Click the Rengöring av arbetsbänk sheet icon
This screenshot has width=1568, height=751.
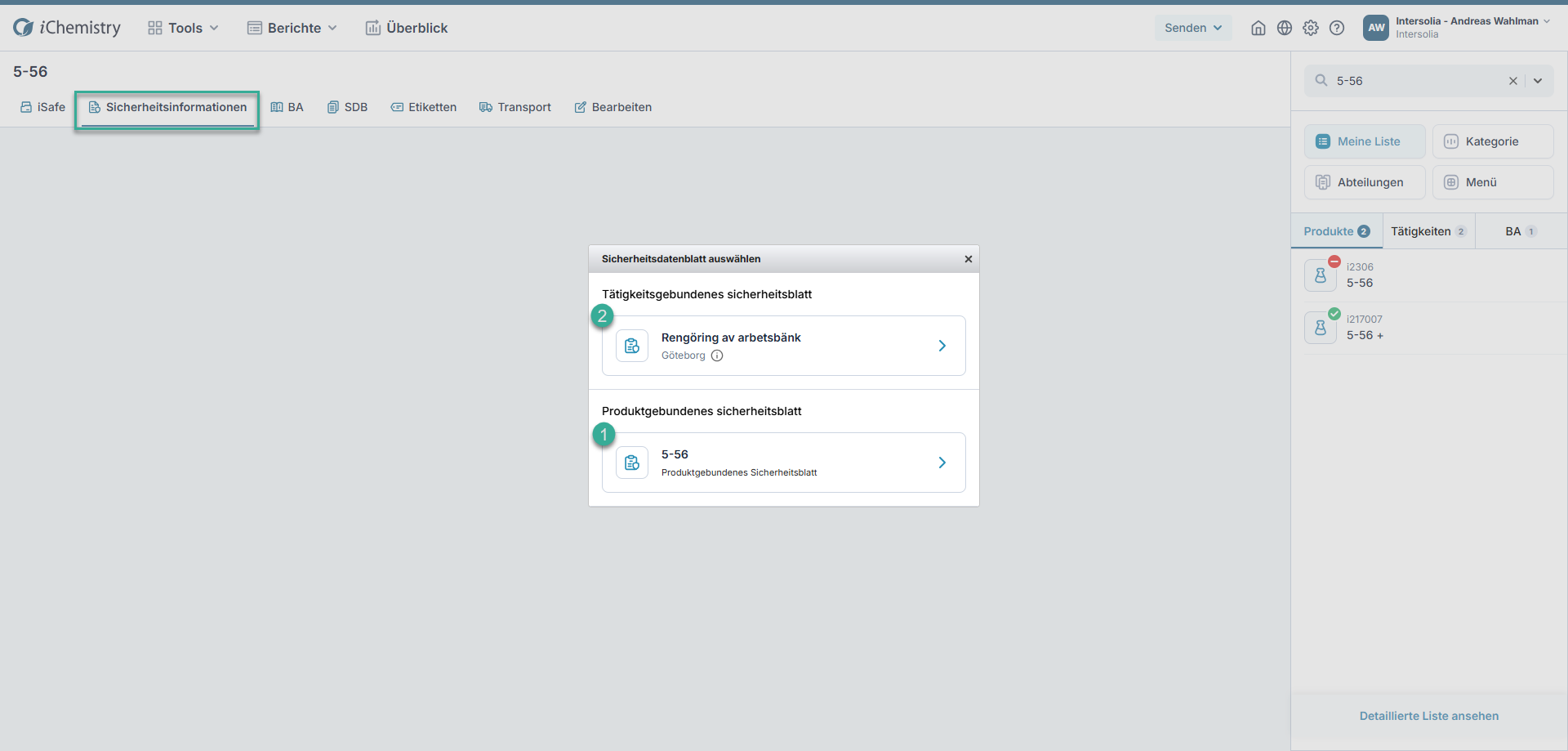coord(632,346)
